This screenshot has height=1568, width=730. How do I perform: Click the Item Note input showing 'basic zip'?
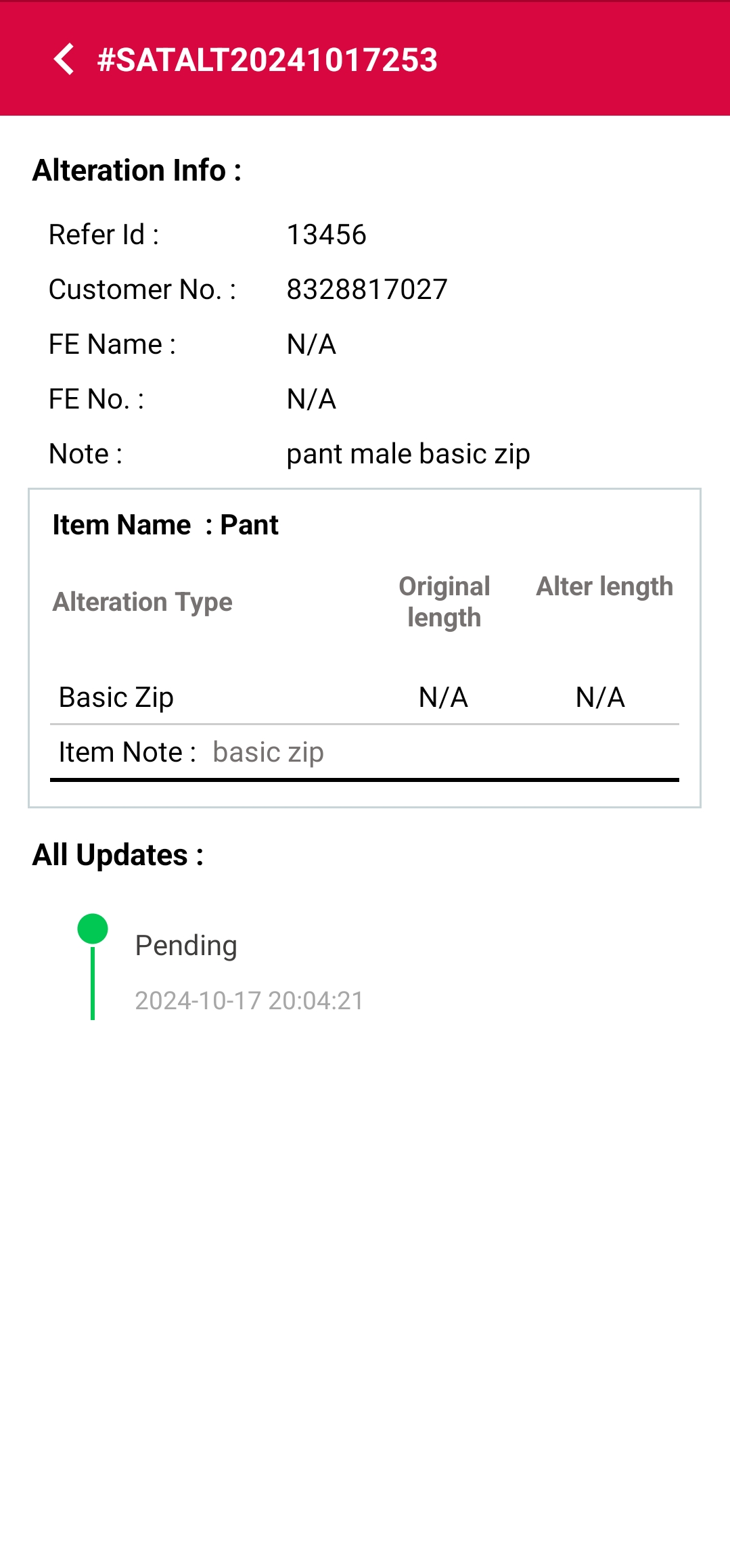click(268, 752)
